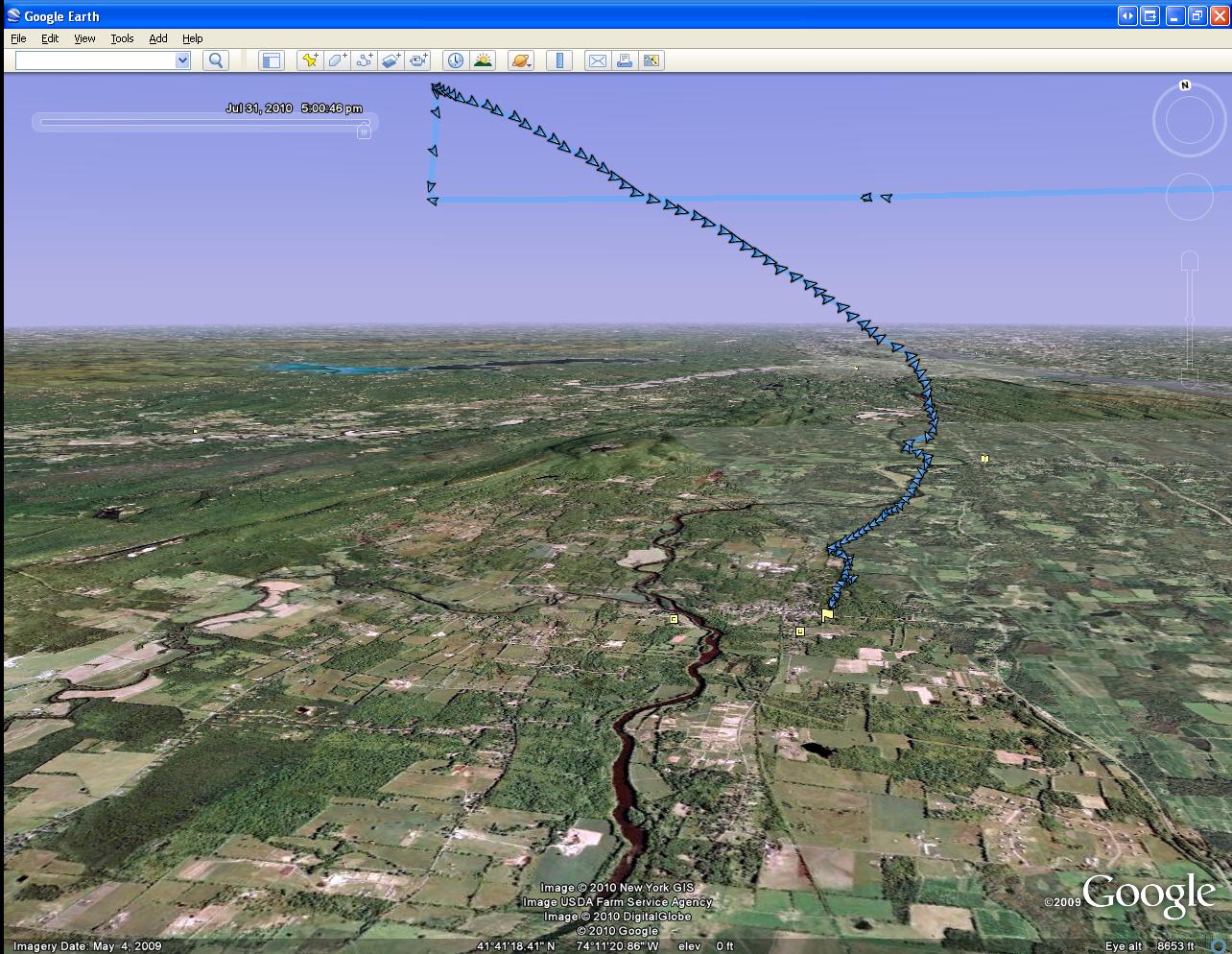Click the yellow marker right of the track
This screenshot has height=954, width=1232.
[984, 460]
